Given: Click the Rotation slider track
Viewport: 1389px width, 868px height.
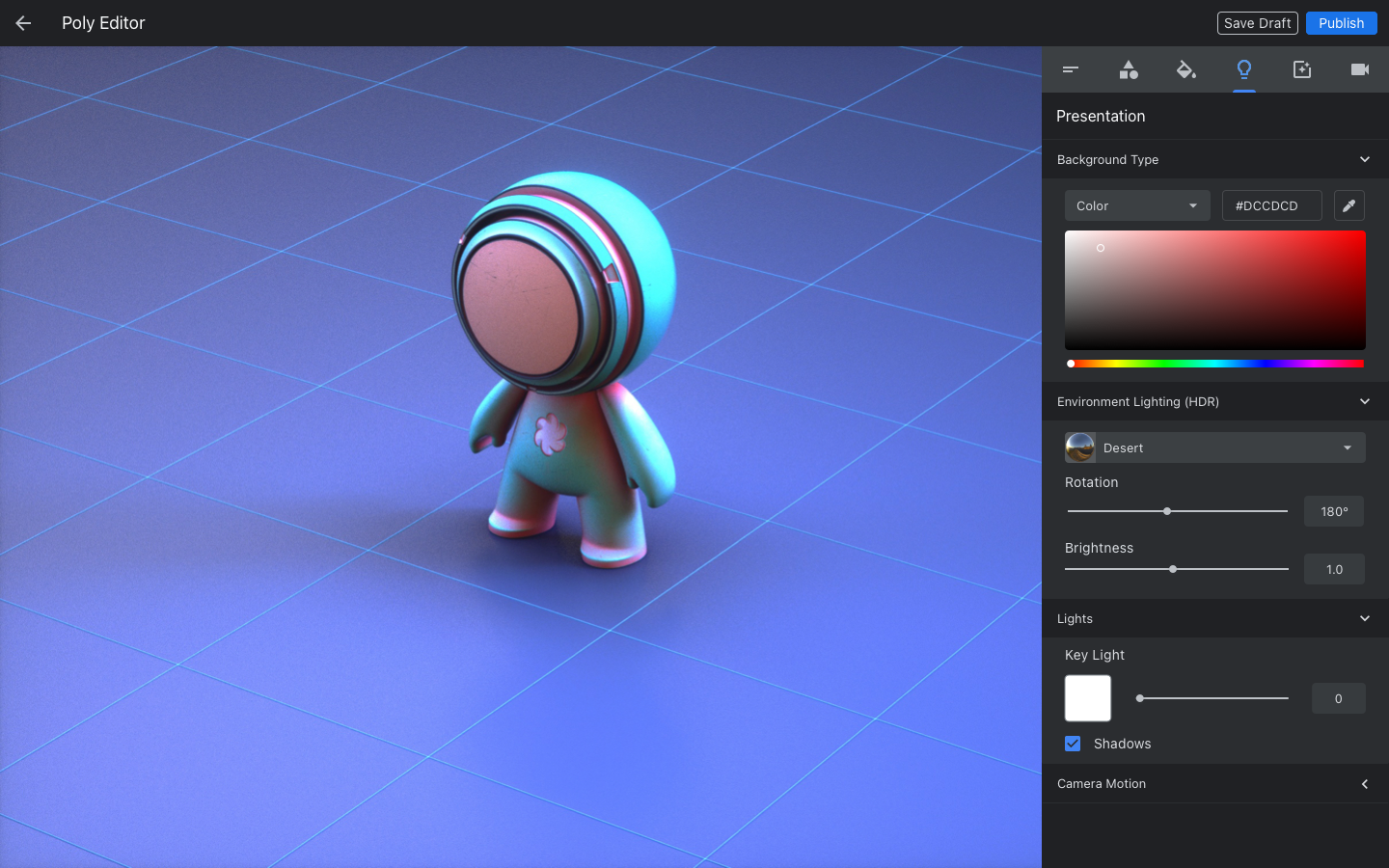Looking at the screenshot, I should [1178, 511].
